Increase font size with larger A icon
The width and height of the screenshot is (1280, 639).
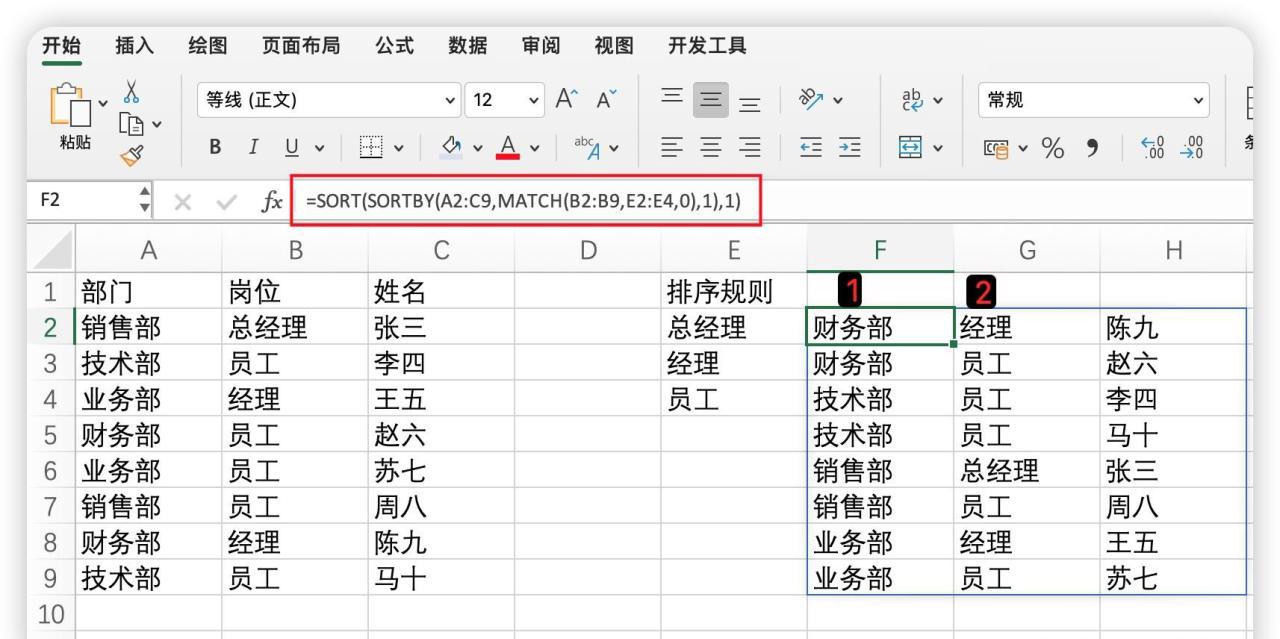click(x=567, y=99)
